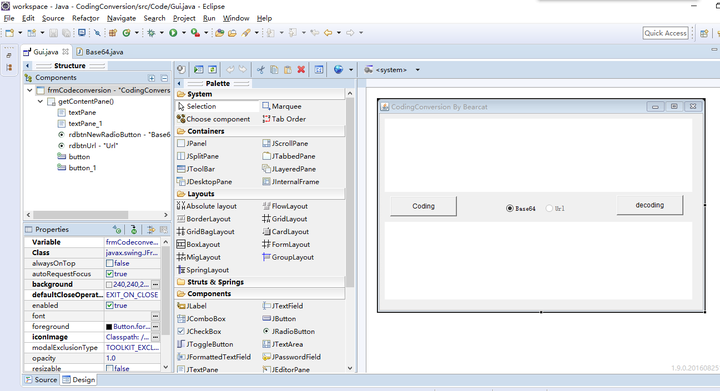Click the Copy icon in designer toolbar

(274, 70)
